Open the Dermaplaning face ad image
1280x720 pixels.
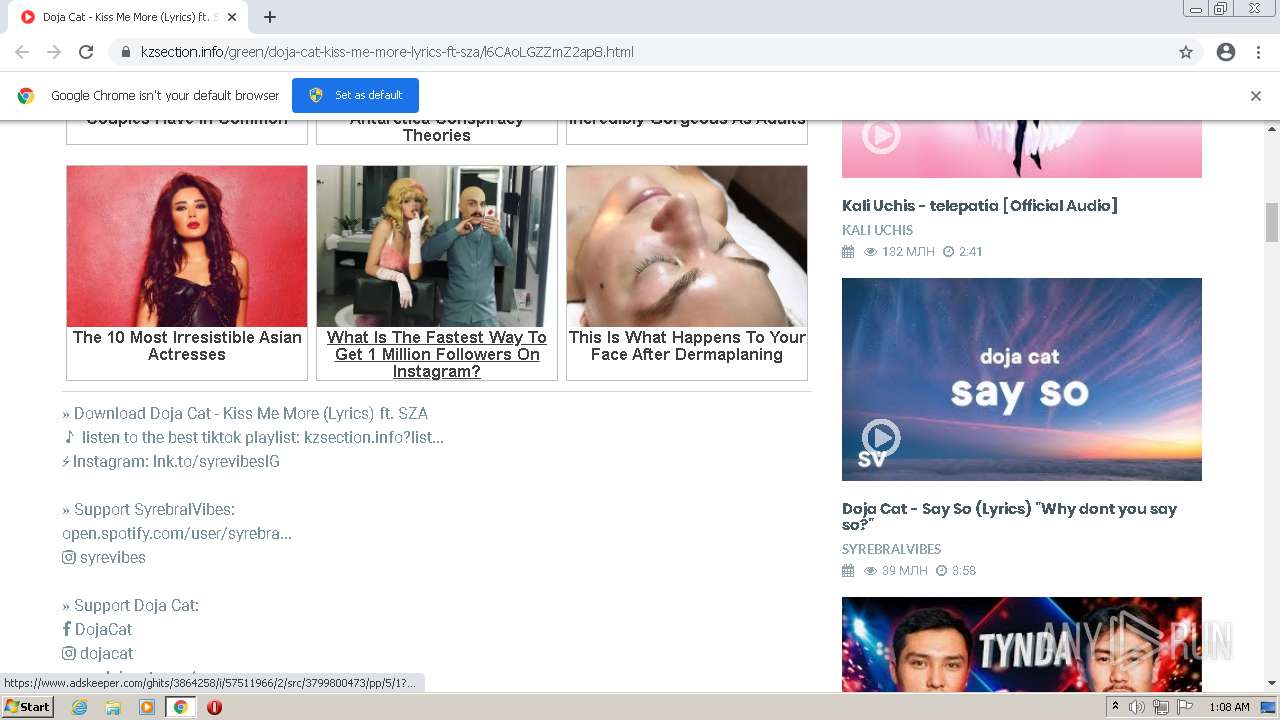coord(687,246)
